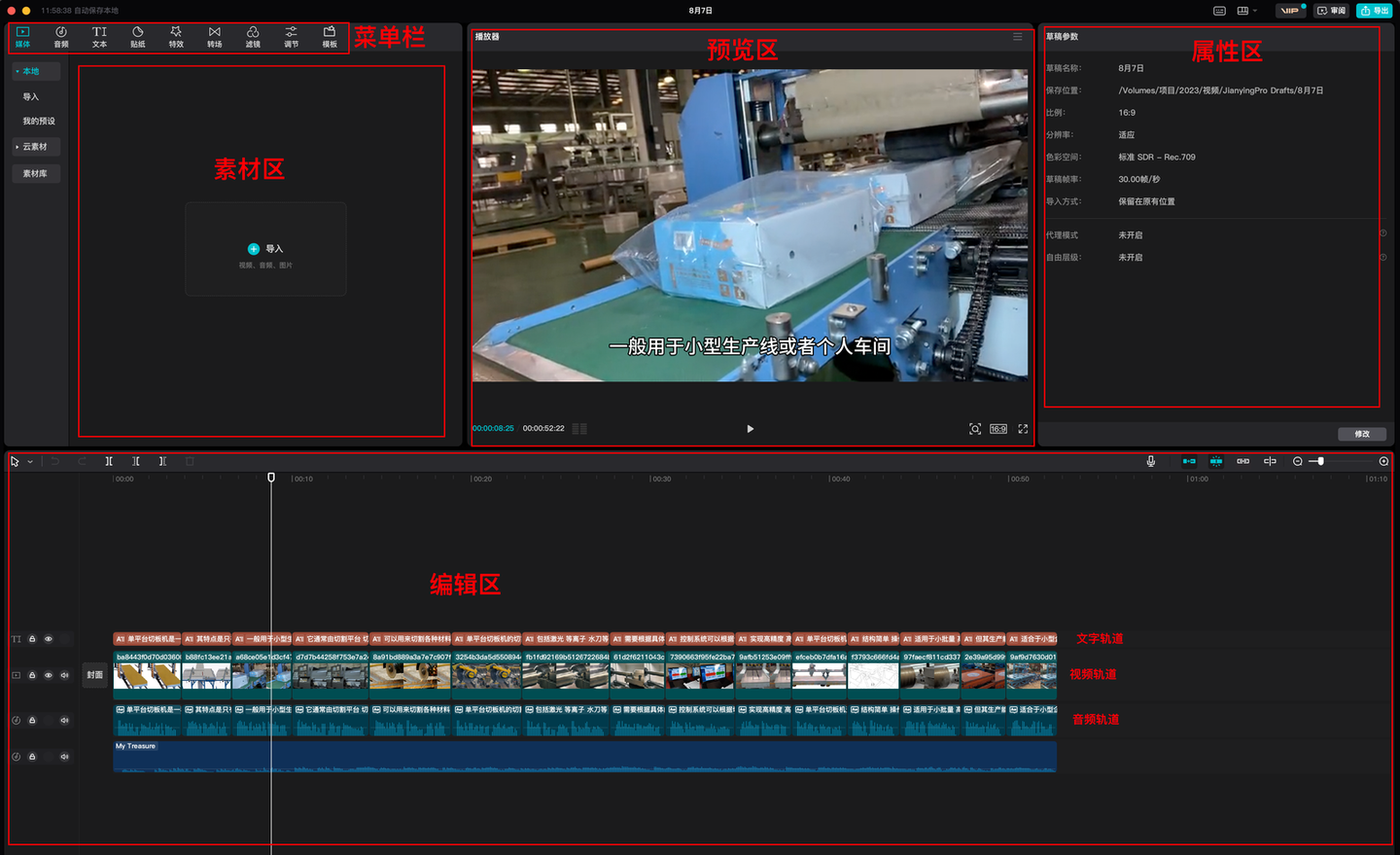Open the 转场 (transitions) panel
This screenshot has height=855, width=1400.
[214, 37]
